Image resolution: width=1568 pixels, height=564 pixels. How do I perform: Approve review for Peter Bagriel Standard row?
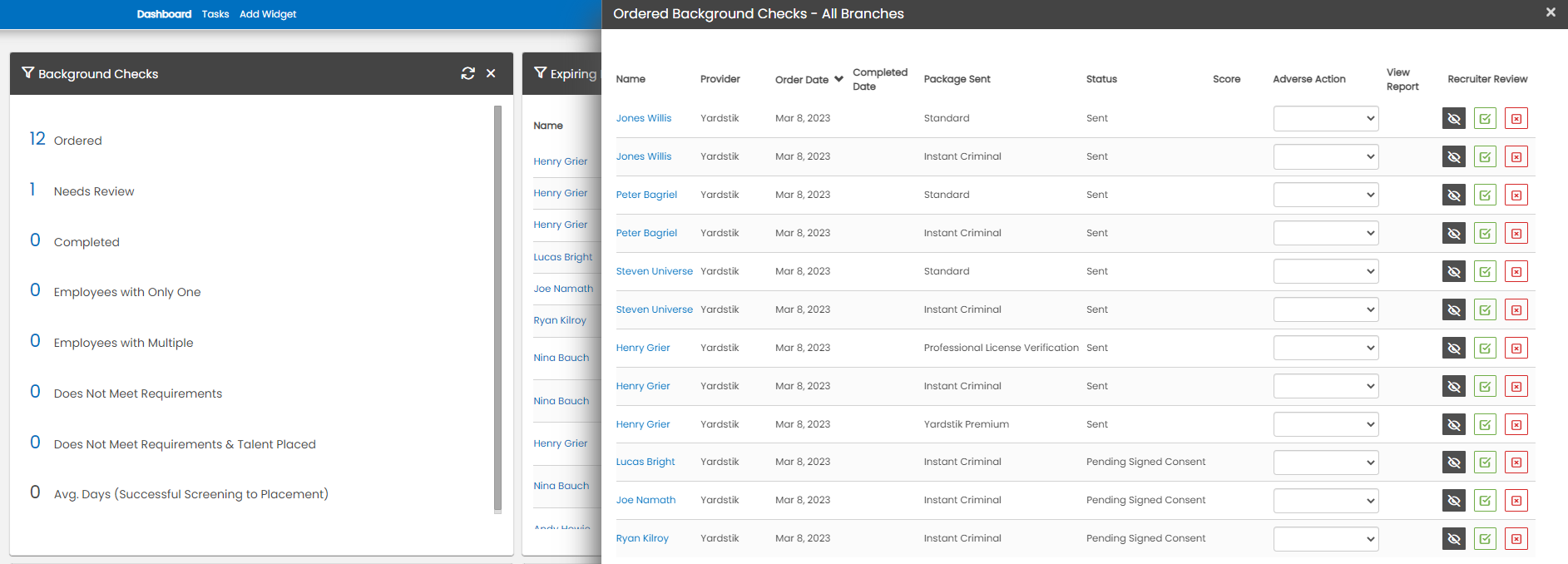(x=1485, y=195)
